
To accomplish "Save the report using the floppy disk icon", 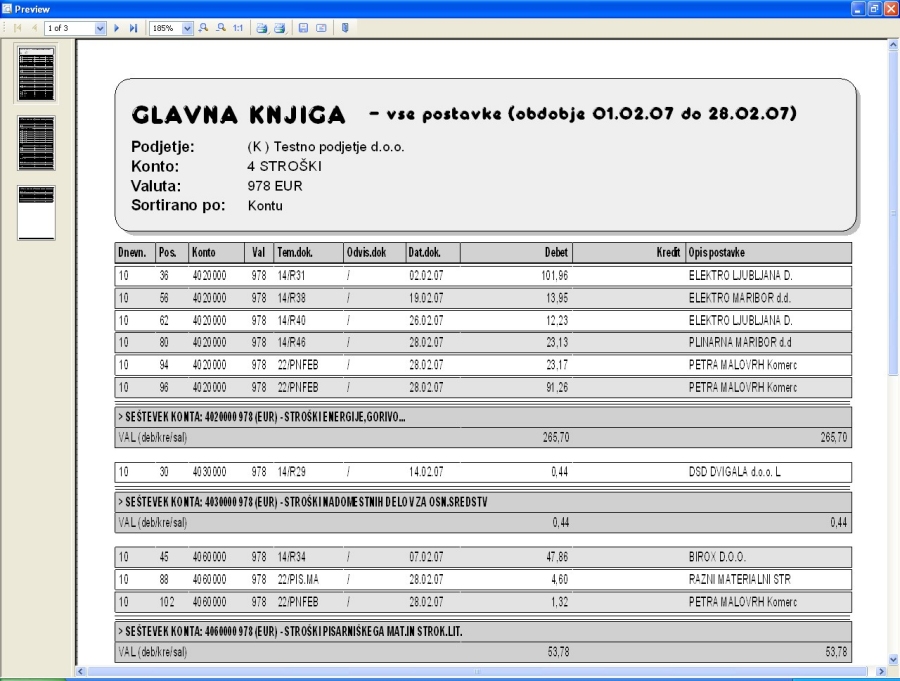I will tap(303, 28).
